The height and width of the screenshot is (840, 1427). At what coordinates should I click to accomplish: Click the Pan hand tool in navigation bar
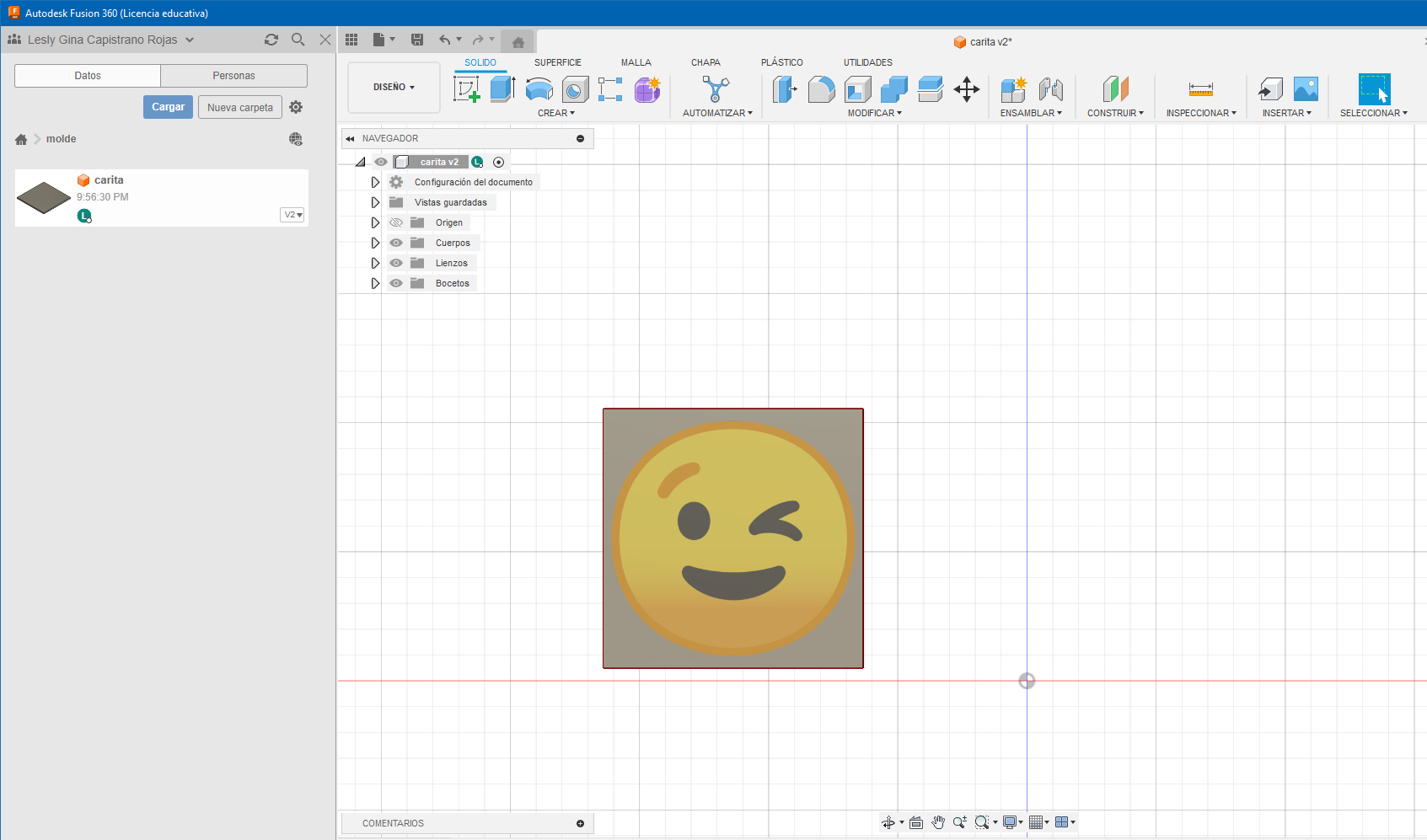[x=938, y=822]
